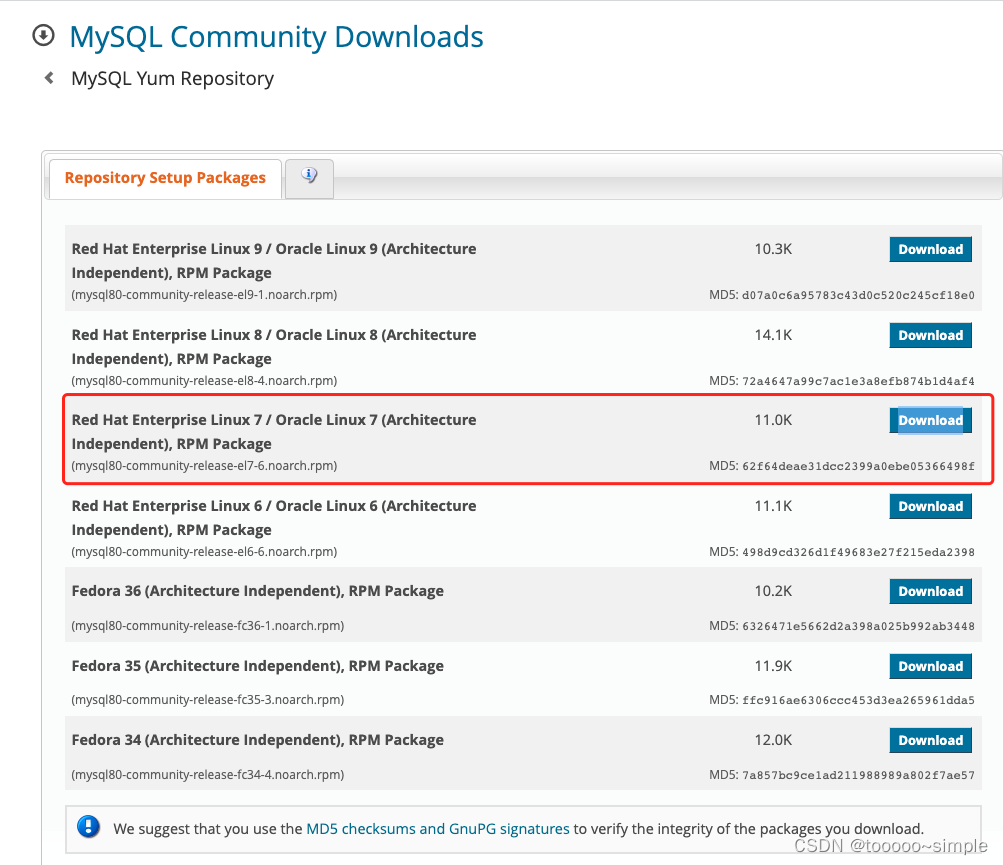The image size is (1003, 865).
Task: Click the 12.0K file size value
Action: click(773, 740)
